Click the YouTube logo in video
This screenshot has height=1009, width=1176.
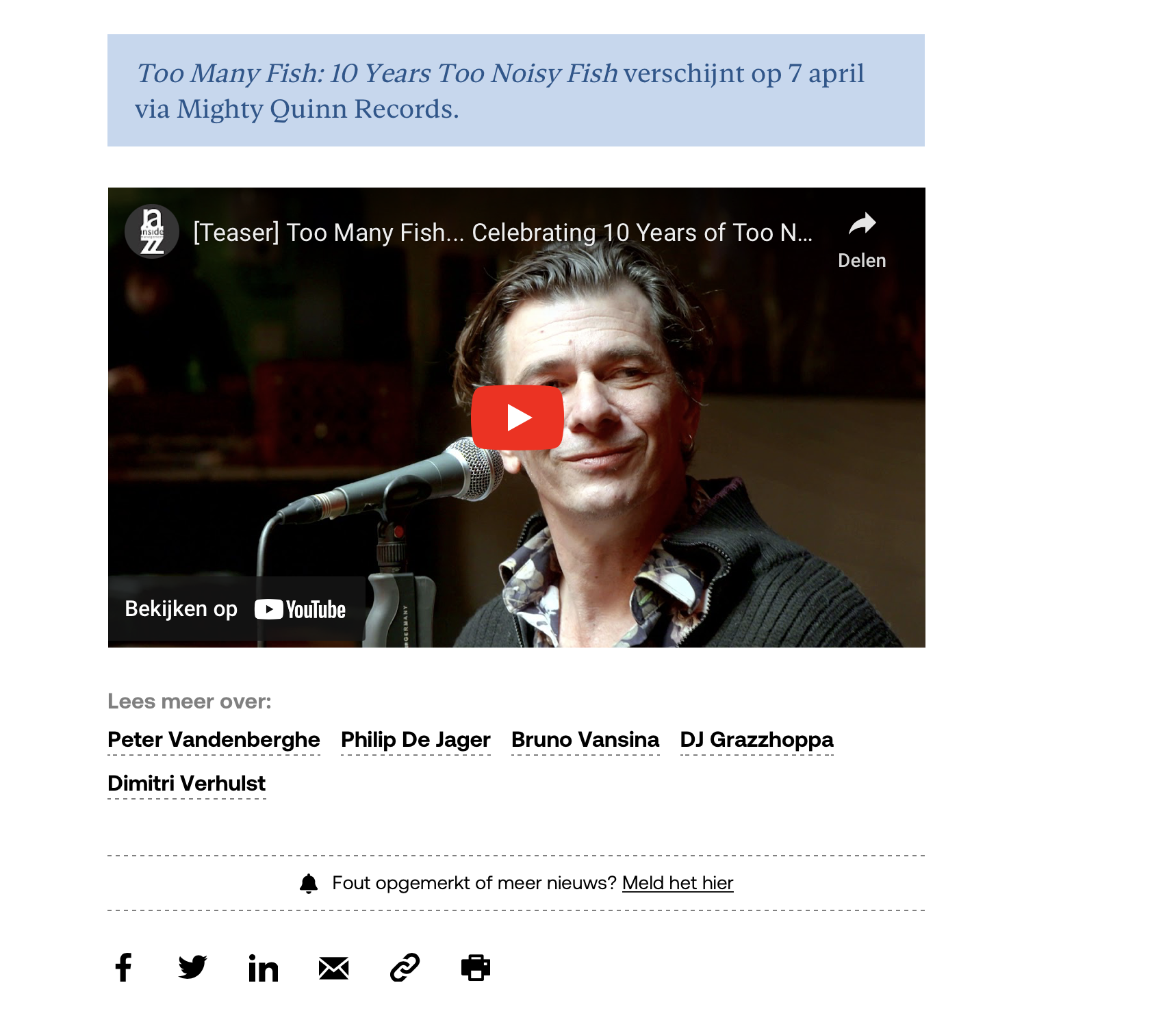(300, 609)
